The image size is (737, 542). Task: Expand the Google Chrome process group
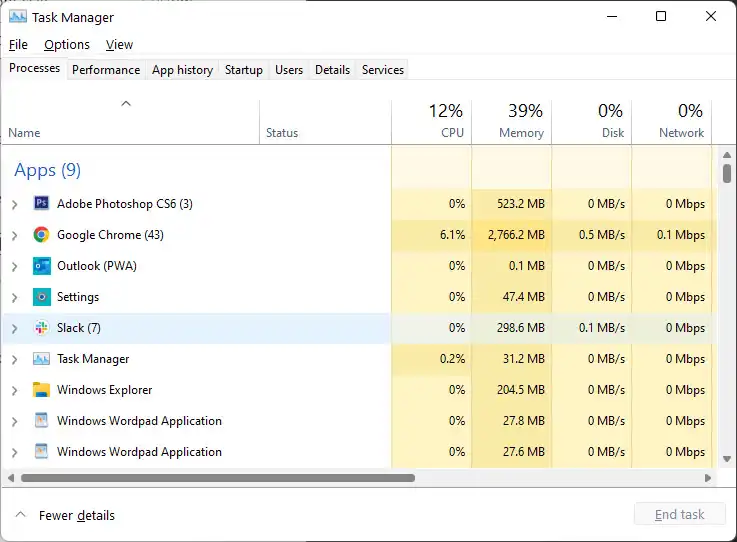click(x=14, y=235)
